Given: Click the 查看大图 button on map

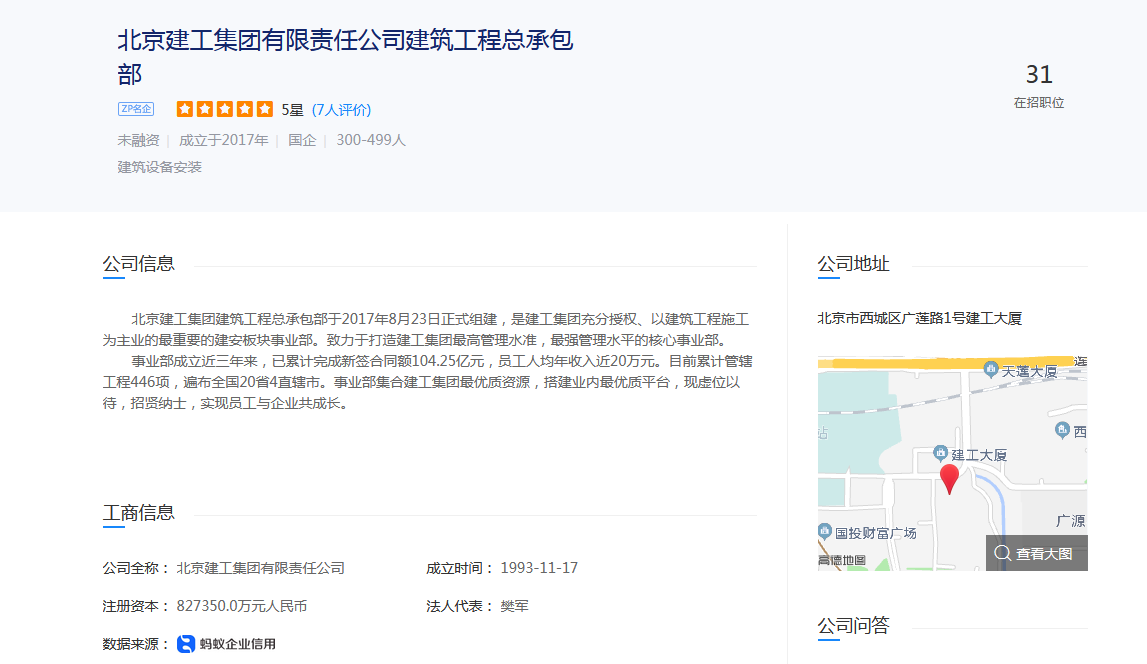Looking at the screenshot, I should click(x=1037, y=553).
